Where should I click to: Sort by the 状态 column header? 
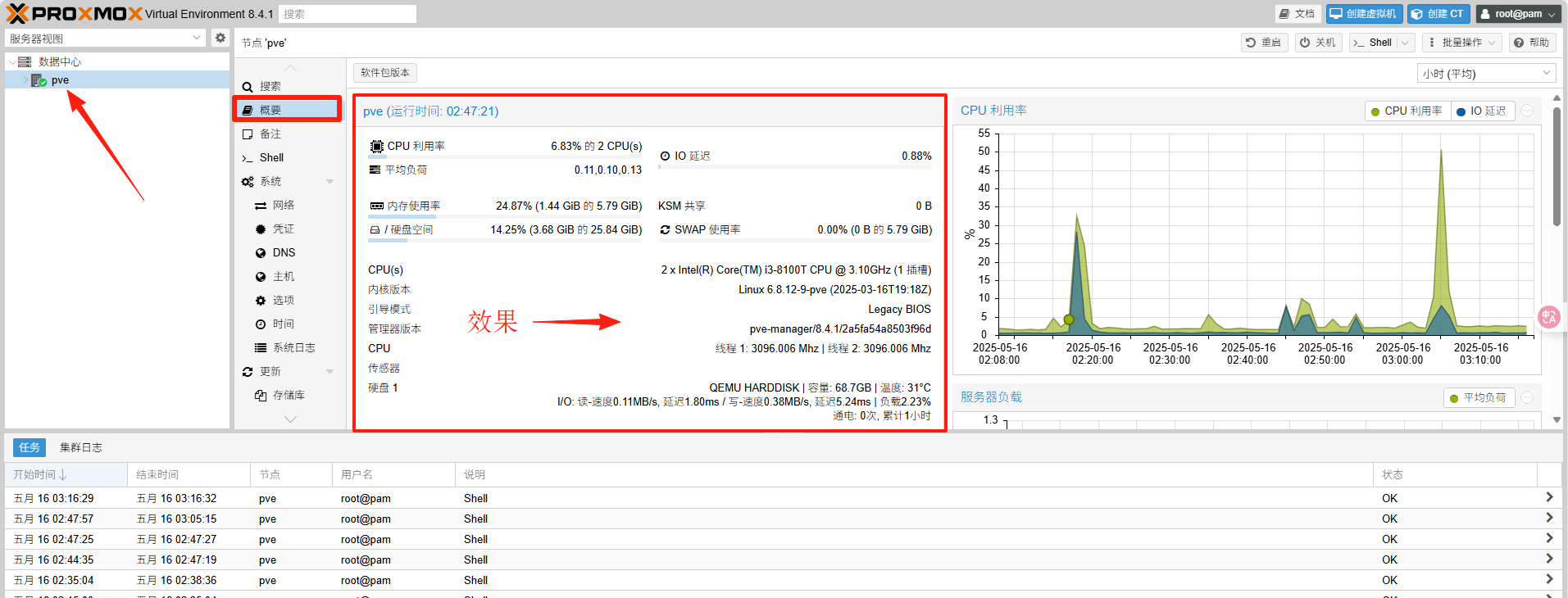coord(1455,474)
